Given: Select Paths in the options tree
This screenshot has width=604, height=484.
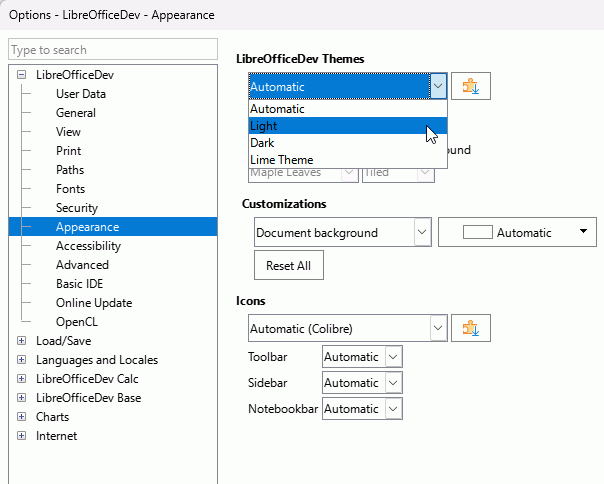Looking at the screenshot, I should coord(70,170).
